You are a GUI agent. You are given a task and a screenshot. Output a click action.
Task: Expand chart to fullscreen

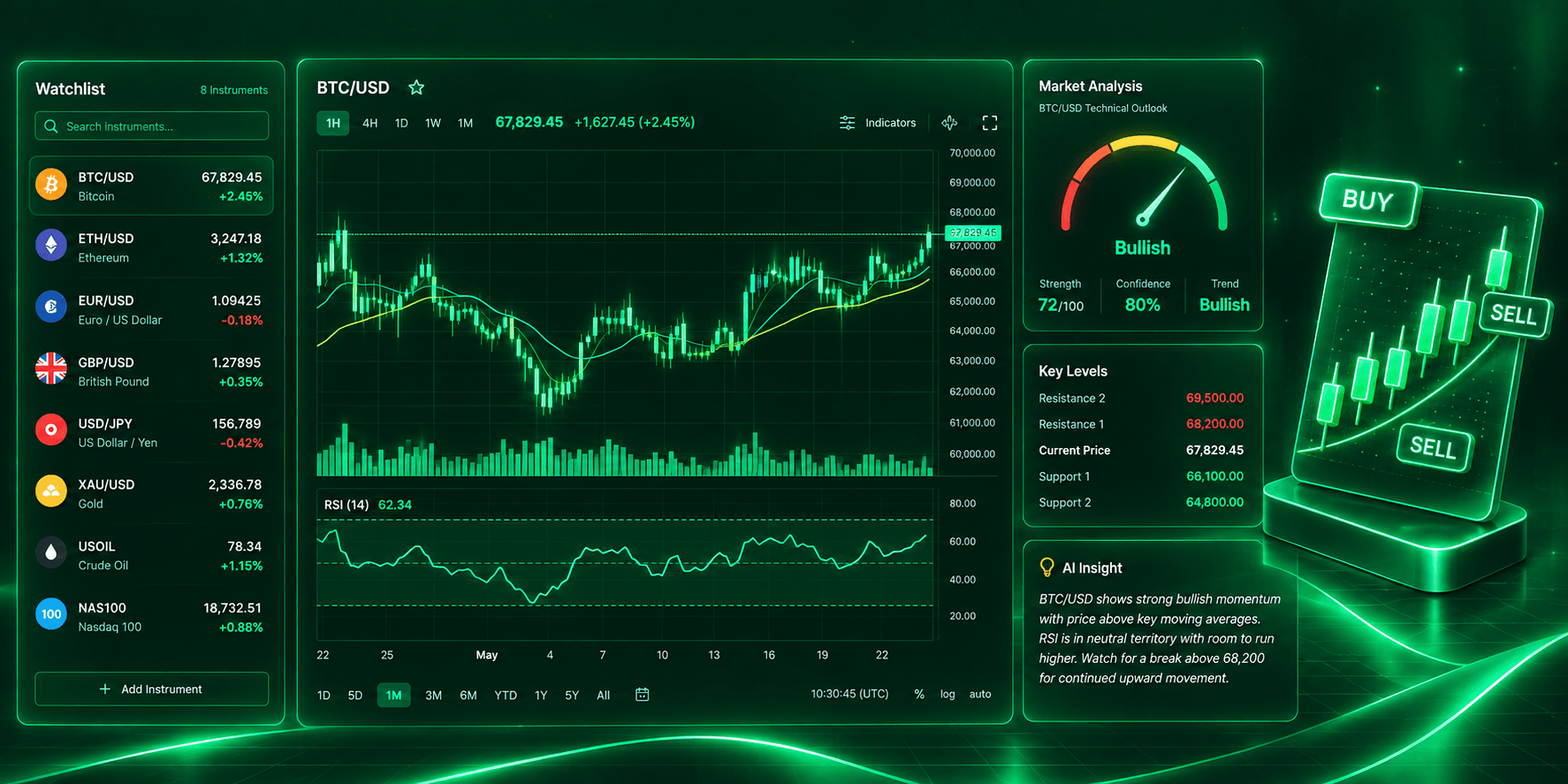990,123
